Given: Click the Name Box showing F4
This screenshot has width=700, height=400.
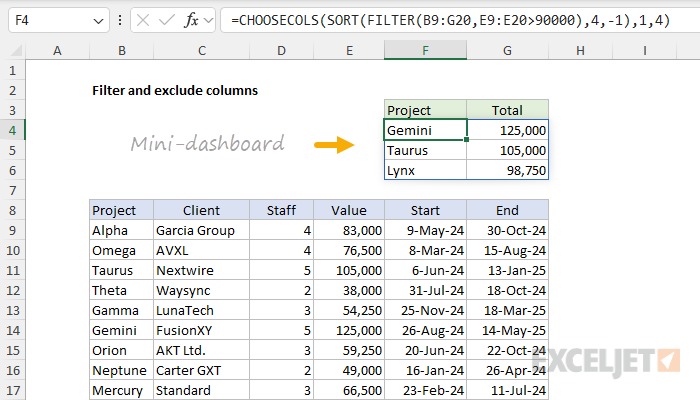Looking at the screenshot, I should [x=58, y=21].
